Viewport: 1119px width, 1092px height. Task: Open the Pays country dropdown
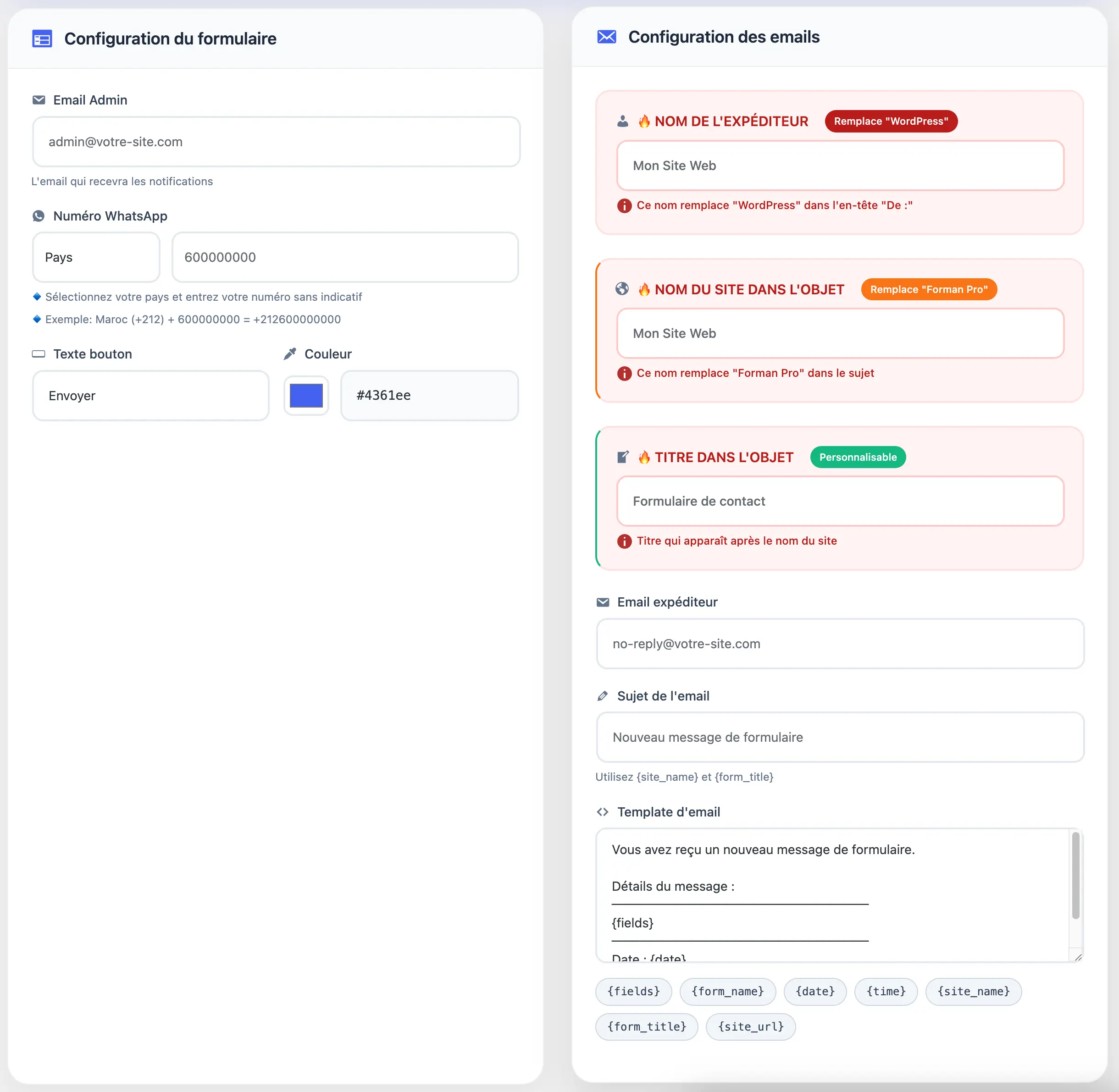[96, 258]
